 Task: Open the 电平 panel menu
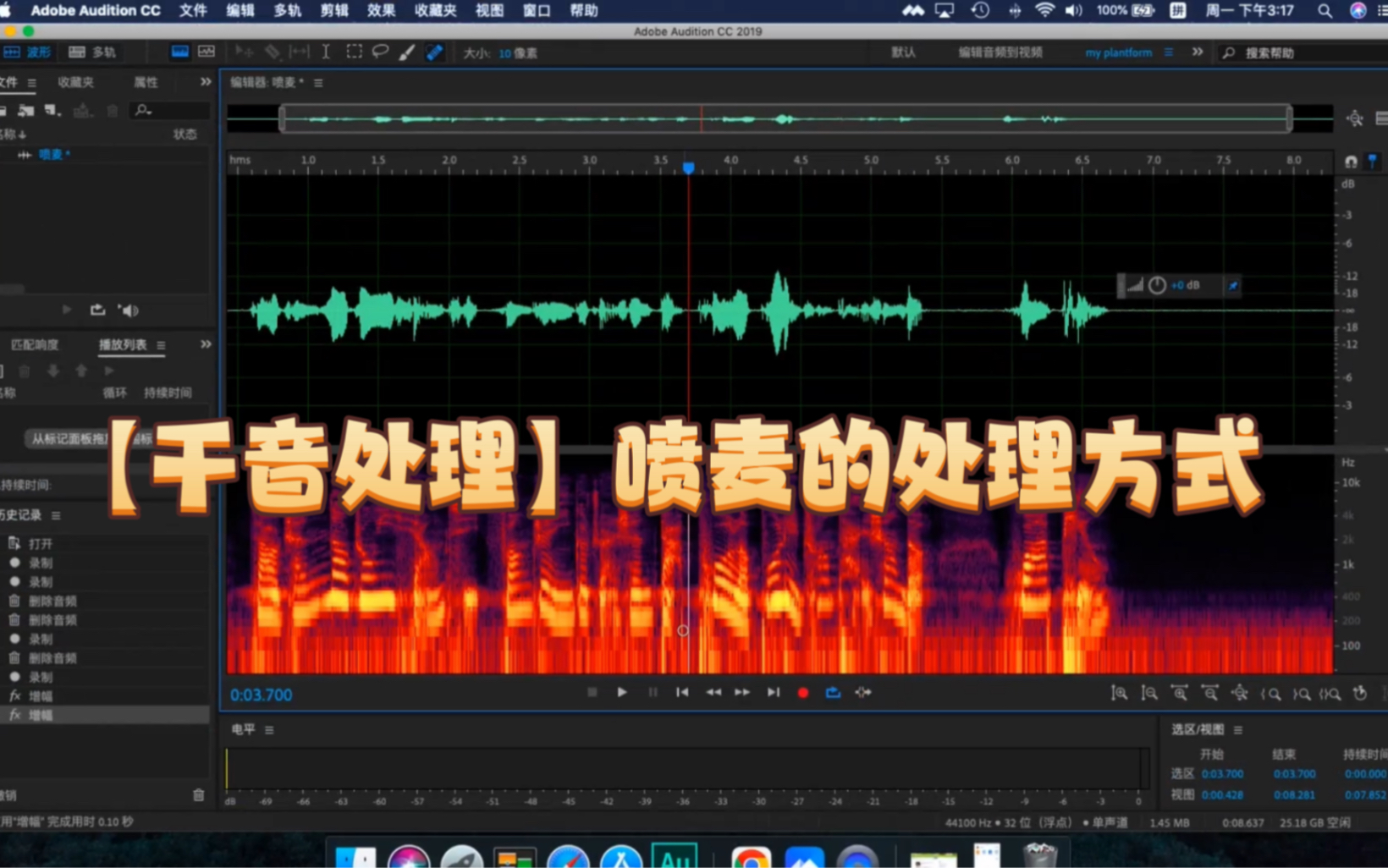coord(269,729)
